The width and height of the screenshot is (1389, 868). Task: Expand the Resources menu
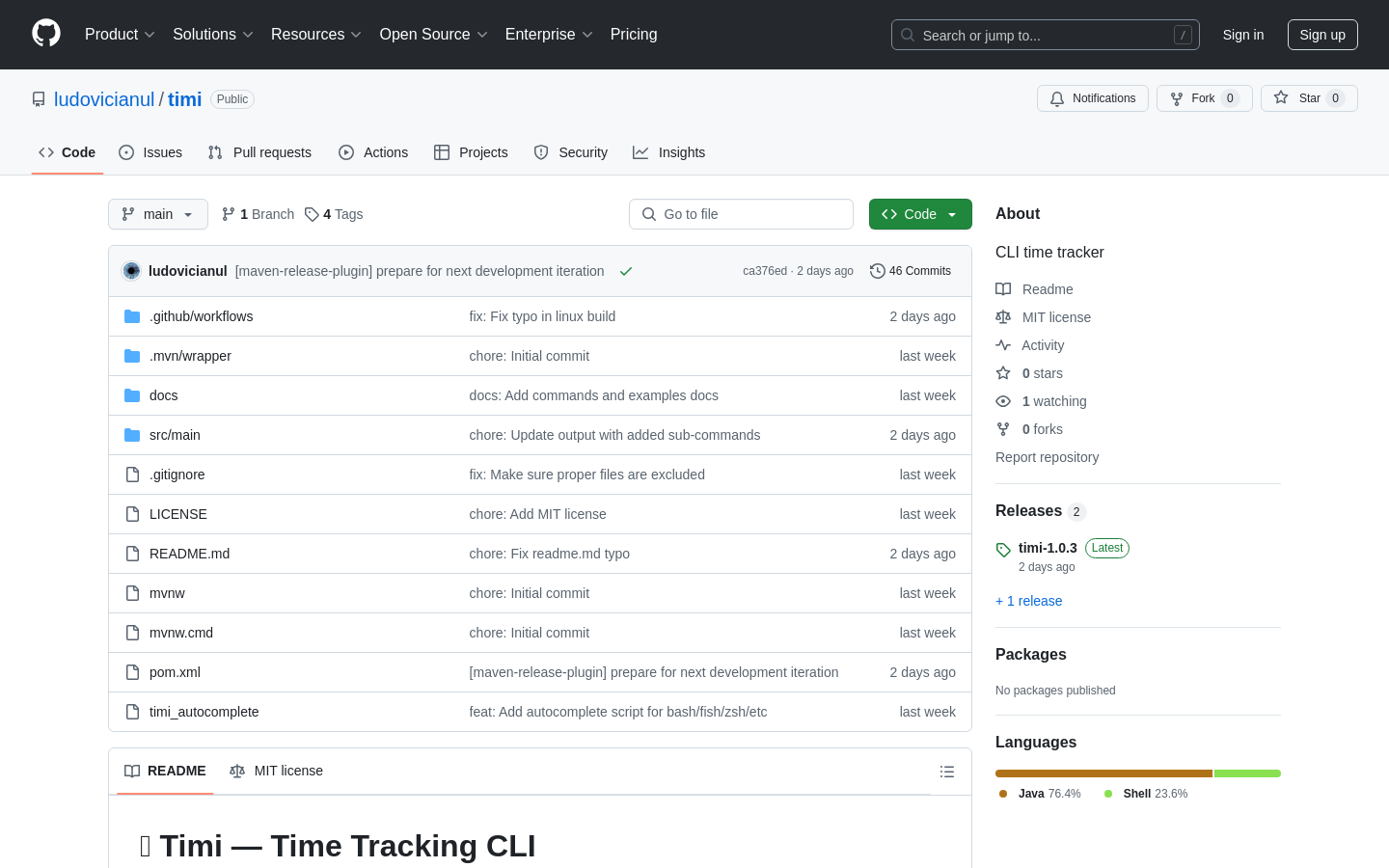tap(316, 35)
